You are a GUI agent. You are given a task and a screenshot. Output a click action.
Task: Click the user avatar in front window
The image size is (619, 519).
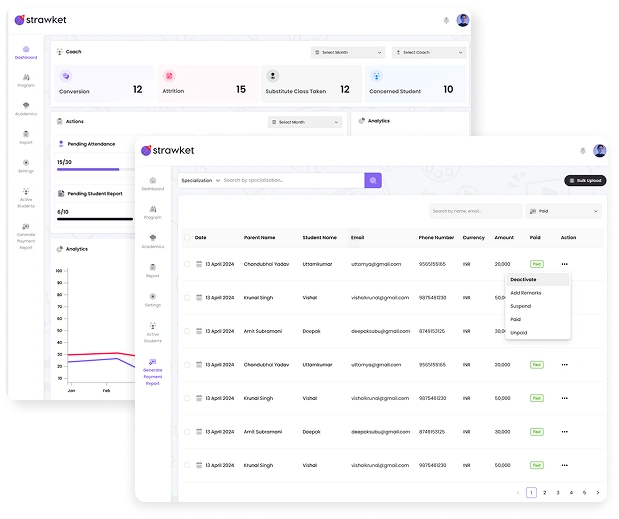(x=600, y=151)
